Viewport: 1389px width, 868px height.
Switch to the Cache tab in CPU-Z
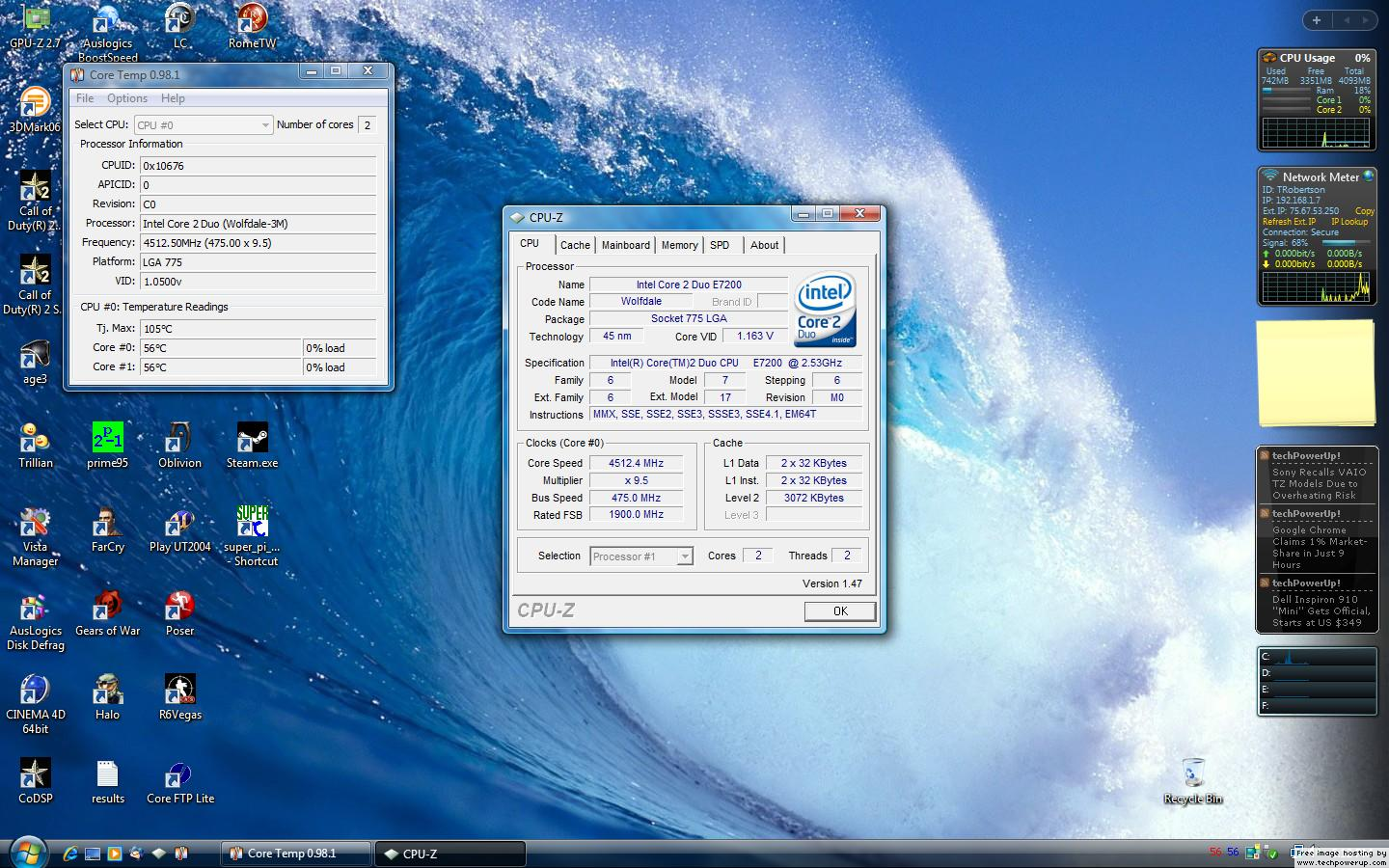pyautogui.click(x=575, y=245)
